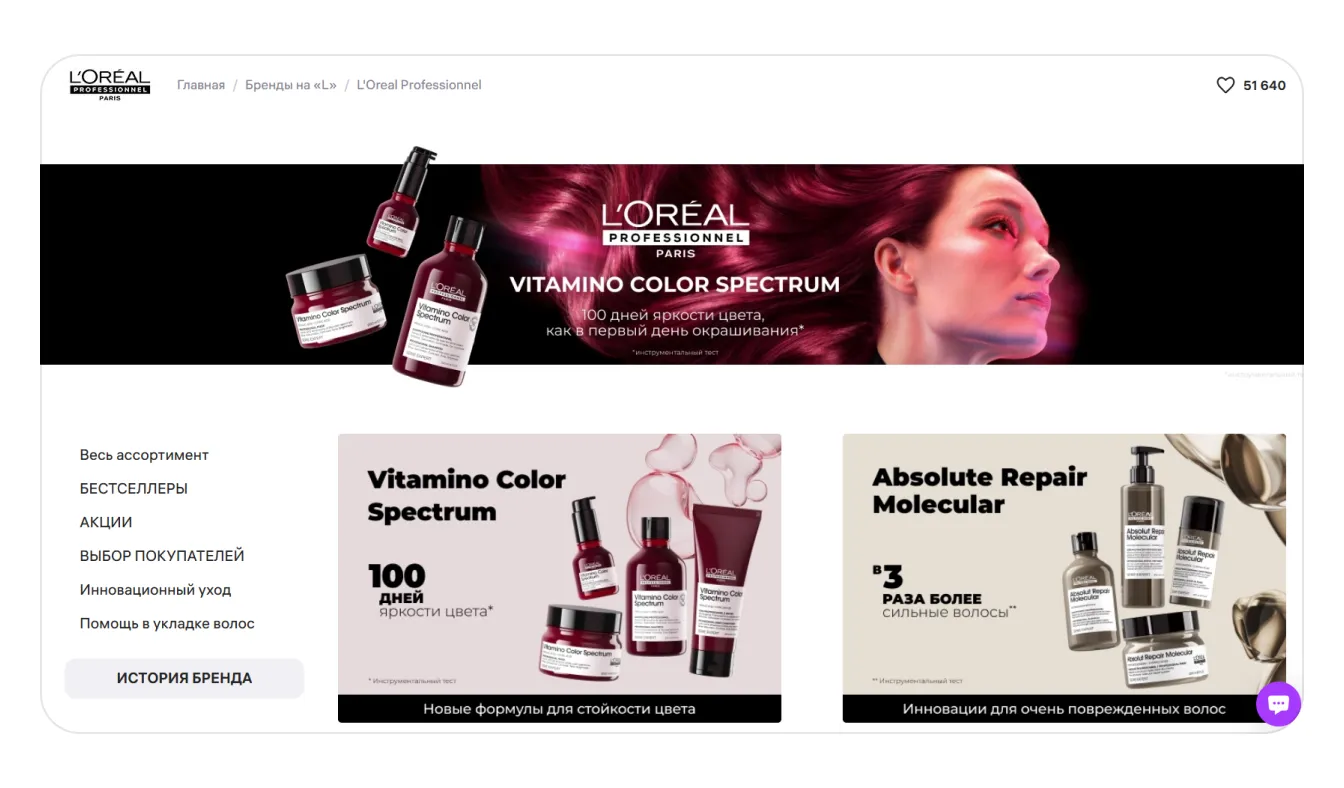The height and width of the screenshot is (788, 1344).
Task: Open the purple chat support bubble
Action: coord(1278,704)
